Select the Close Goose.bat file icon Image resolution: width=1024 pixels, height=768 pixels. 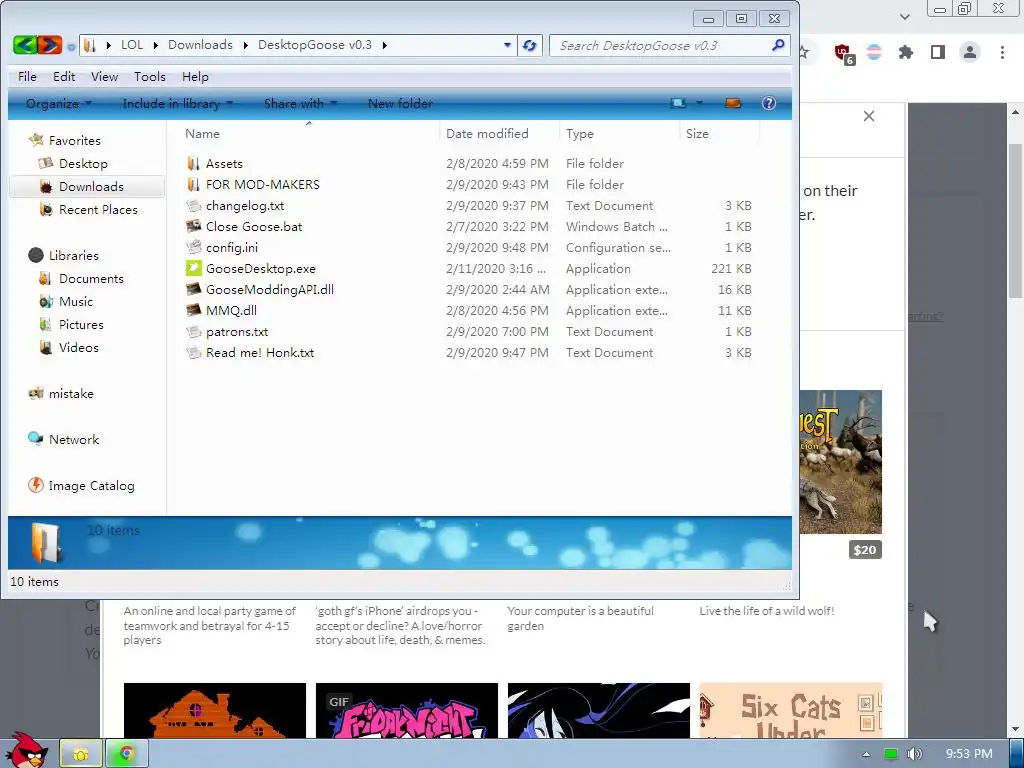pos(193,227)
